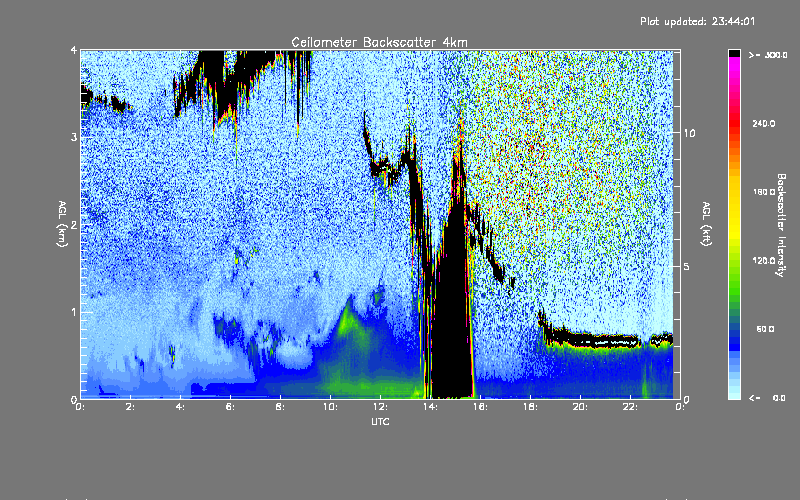Click the 'Ceilometer Backscatter 4km' plot title
The width and height of the screenshot is (800, 500).
point(379,42)
